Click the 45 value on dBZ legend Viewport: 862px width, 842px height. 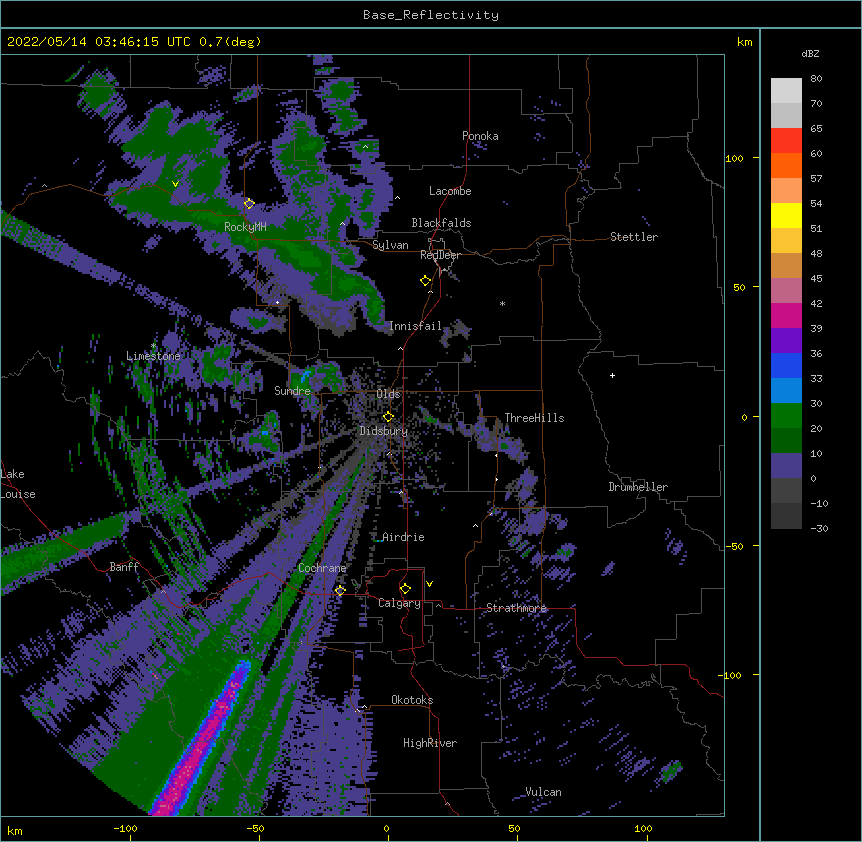(816, 278)
